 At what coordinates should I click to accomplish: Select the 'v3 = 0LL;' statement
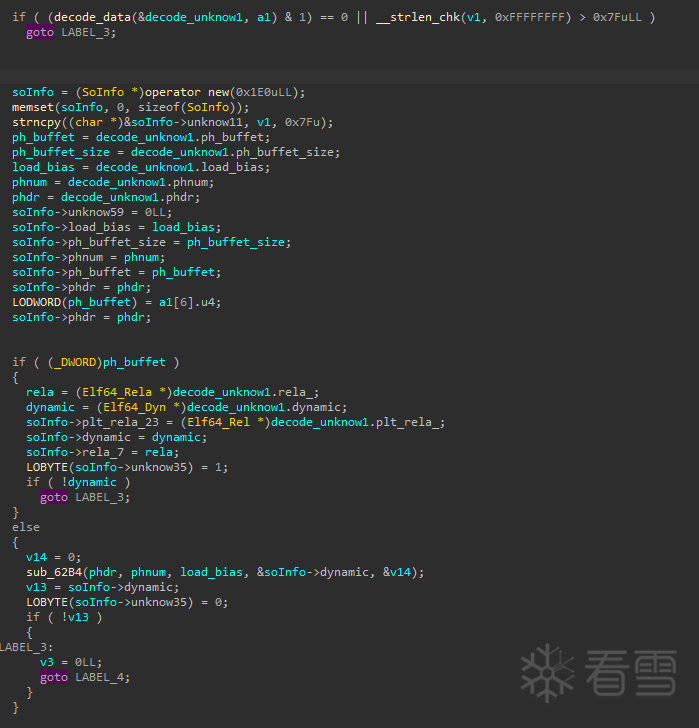tap(71, 662)
